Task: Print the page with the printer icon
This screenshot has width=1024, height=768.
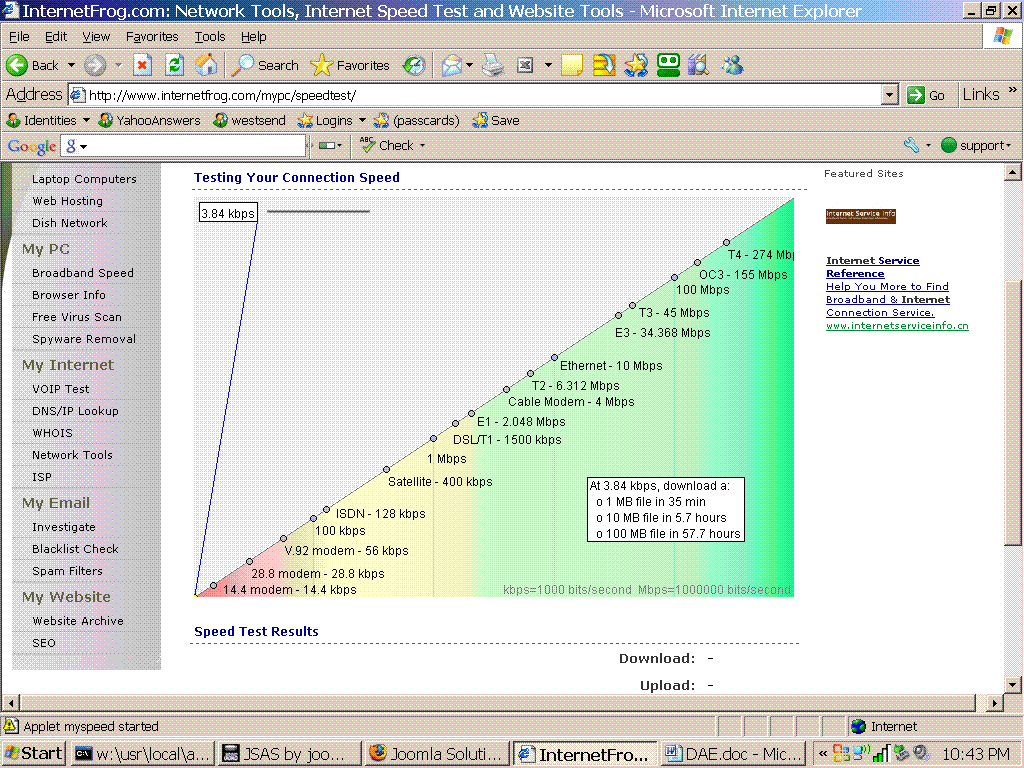Action: (493, 65)
